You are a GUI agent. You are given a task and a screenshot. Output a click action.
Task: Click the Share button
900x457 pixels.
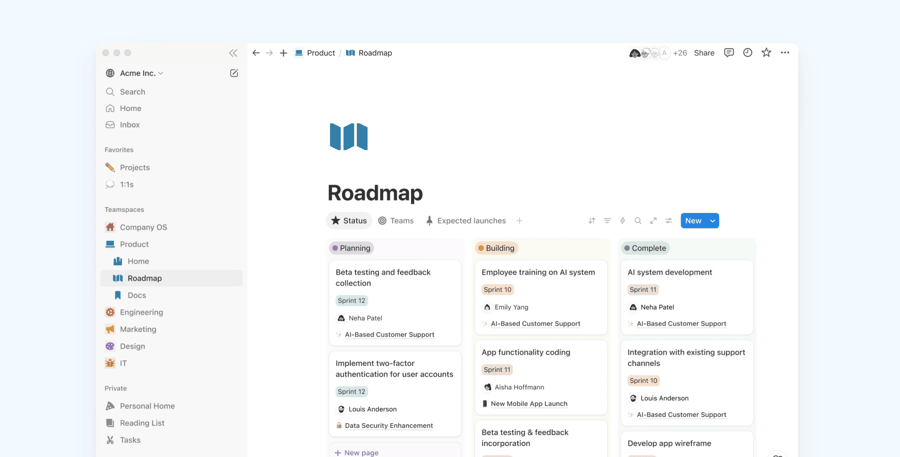[x=704, y=53]
